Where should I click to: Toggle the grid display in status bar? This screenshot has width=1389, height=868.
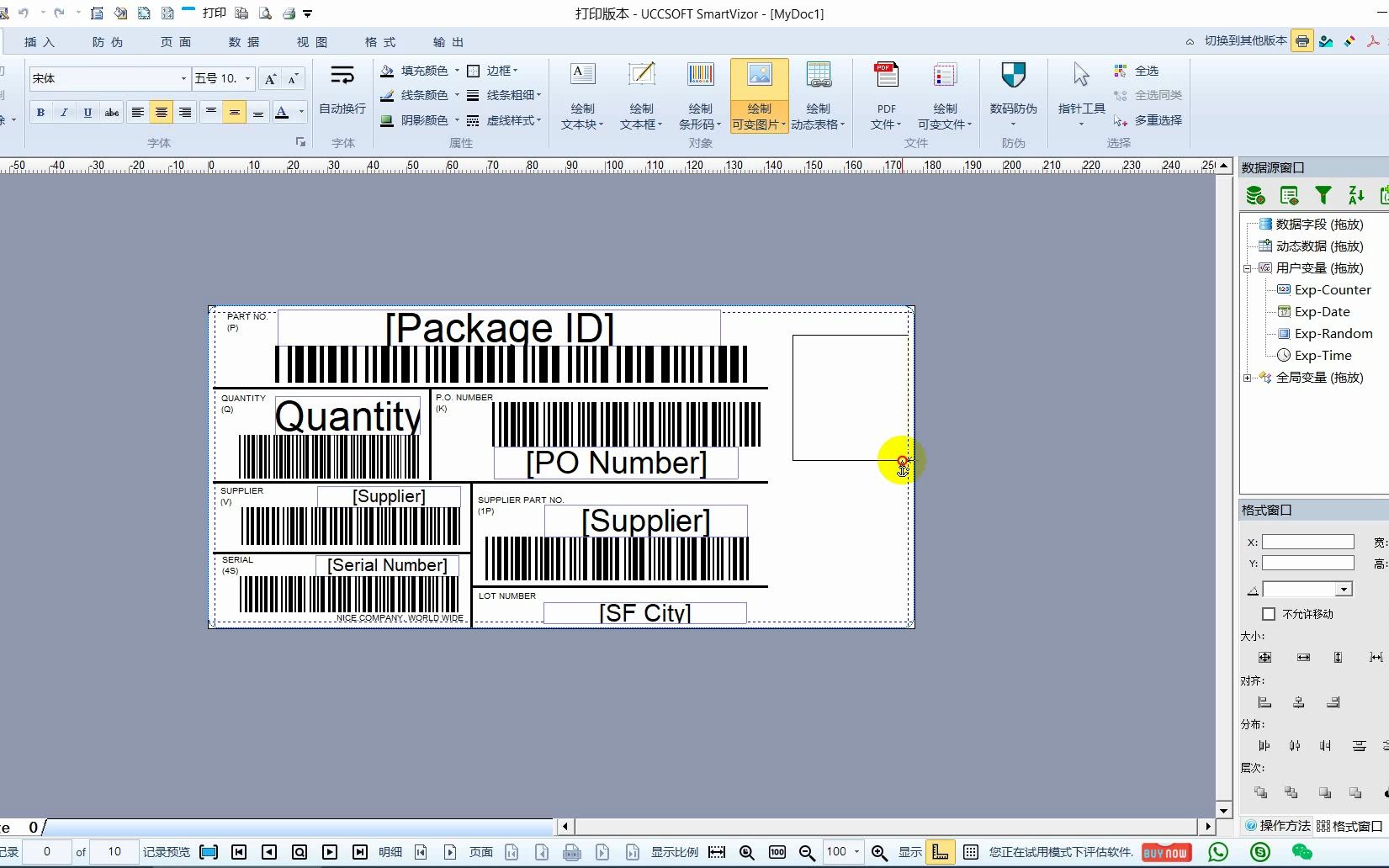[x=970, y=852]
